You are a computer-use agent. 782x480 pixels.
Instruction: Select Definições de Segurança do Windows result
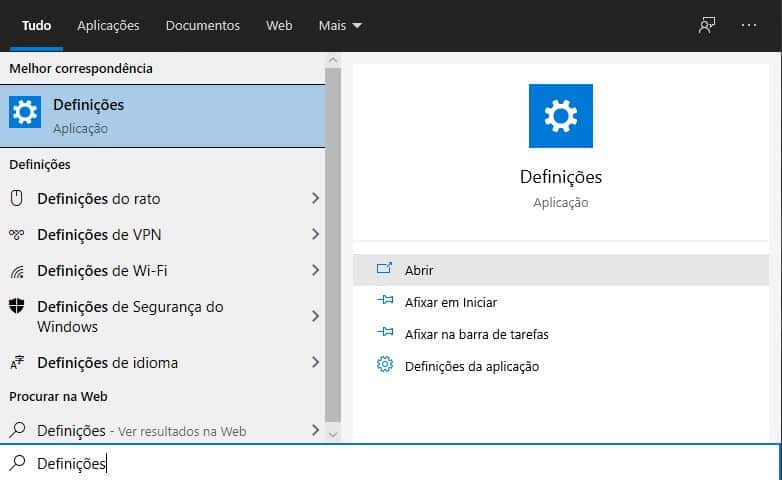point(162,316)
